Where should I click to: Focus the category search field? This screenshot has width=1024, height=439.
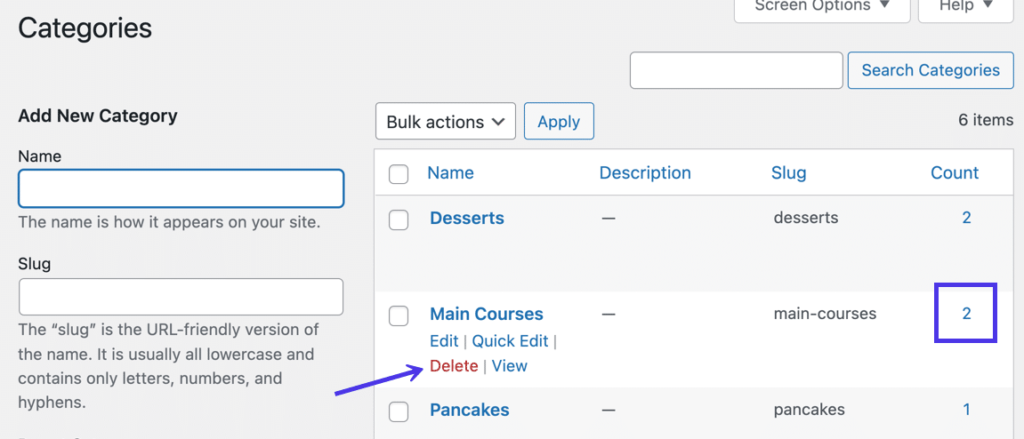click(736, 70)
